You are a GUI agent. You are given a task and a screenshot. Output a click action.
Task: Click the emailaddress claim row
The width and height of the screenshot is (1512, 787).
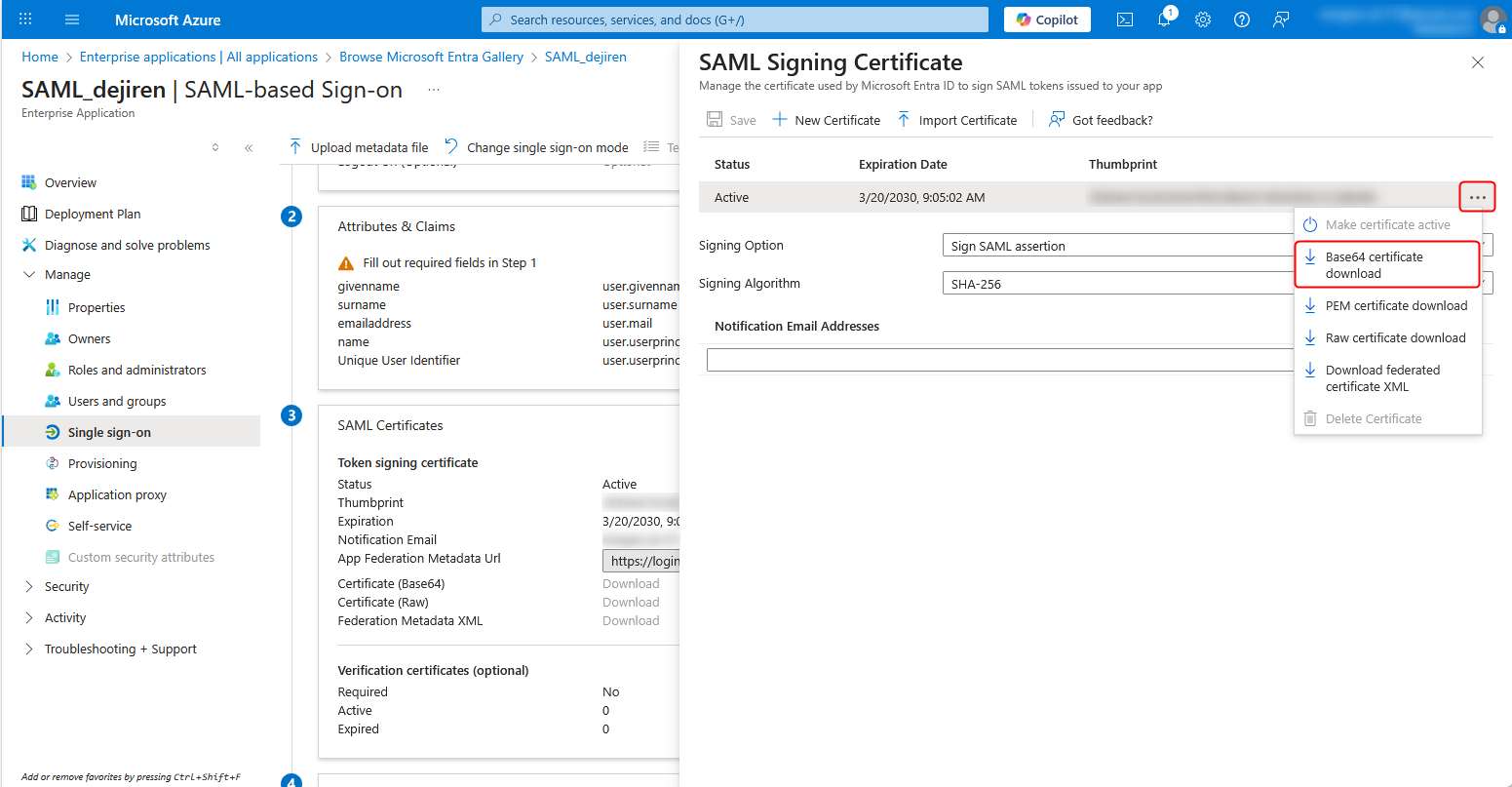[508, 323]
